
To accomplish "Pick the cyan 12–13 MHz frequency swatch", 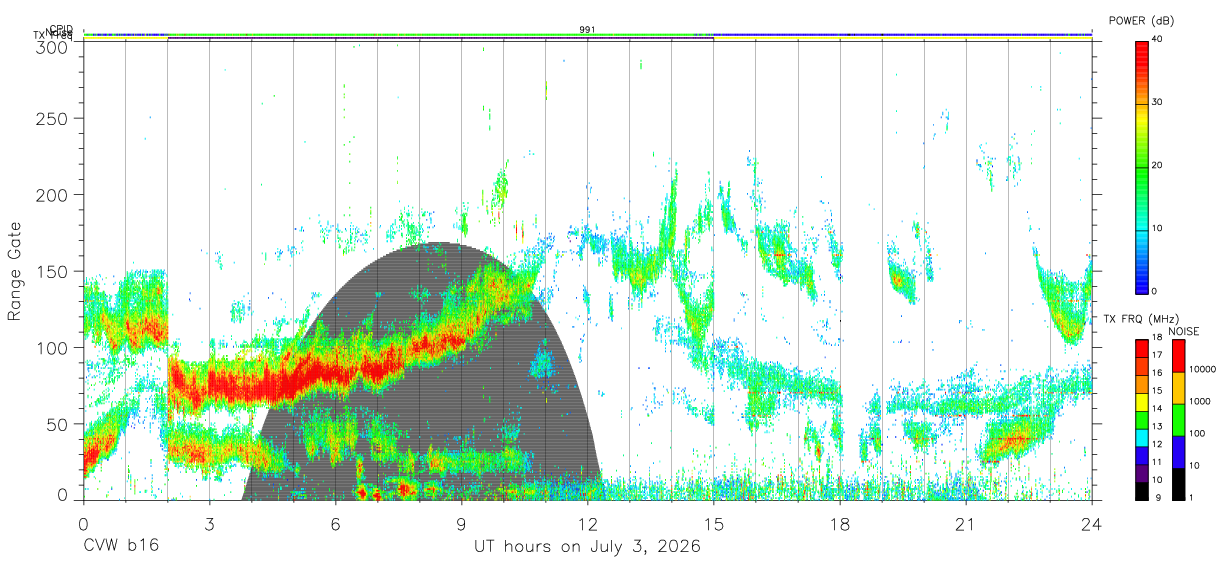I will click(x=1141, y=438).
